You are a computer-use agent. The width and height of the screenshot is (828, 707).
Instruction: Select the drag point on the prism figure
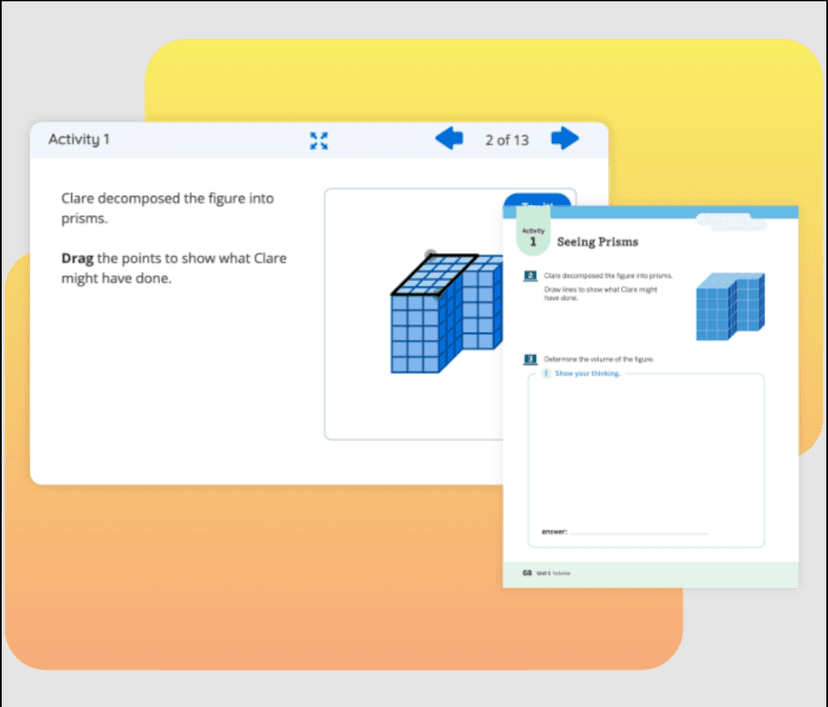[x=428, y=251]
